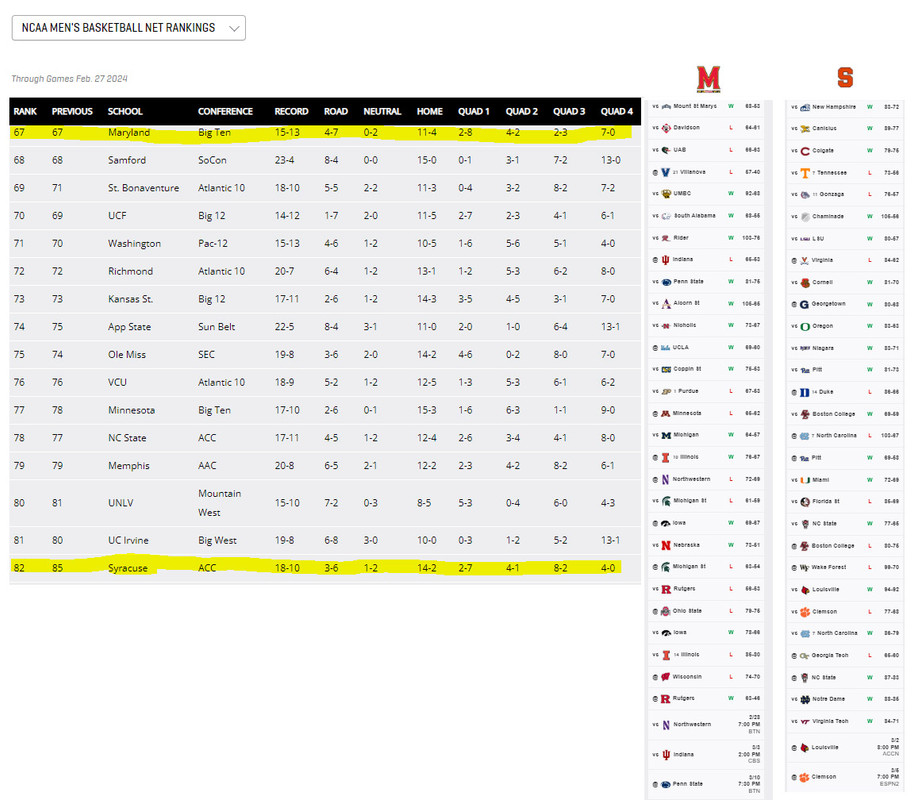914x800 pixels.
Task: Click the upcoming Clemson game on ESPN2
Action: 845,777
